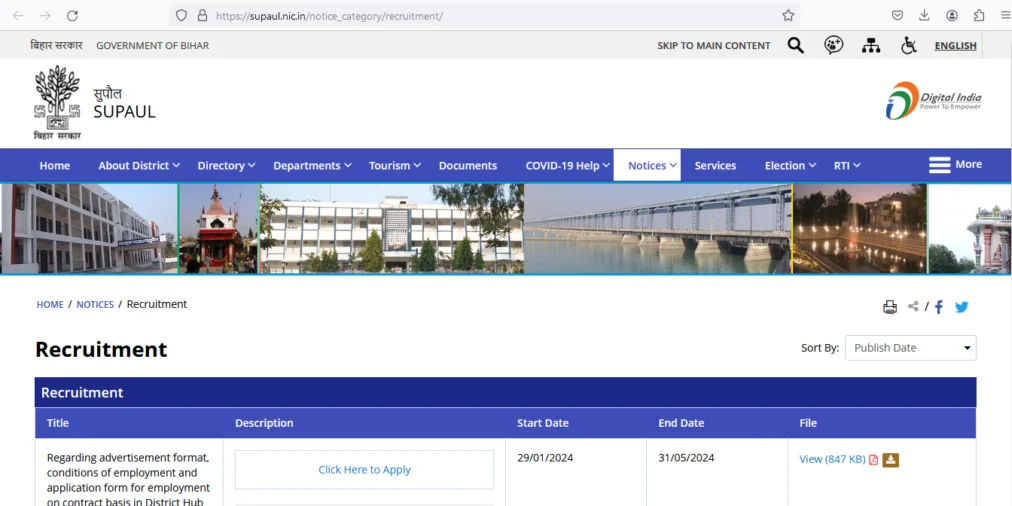Open site search magnifier icon
This screenshot has height=506, width=1012.
[796, 45]
